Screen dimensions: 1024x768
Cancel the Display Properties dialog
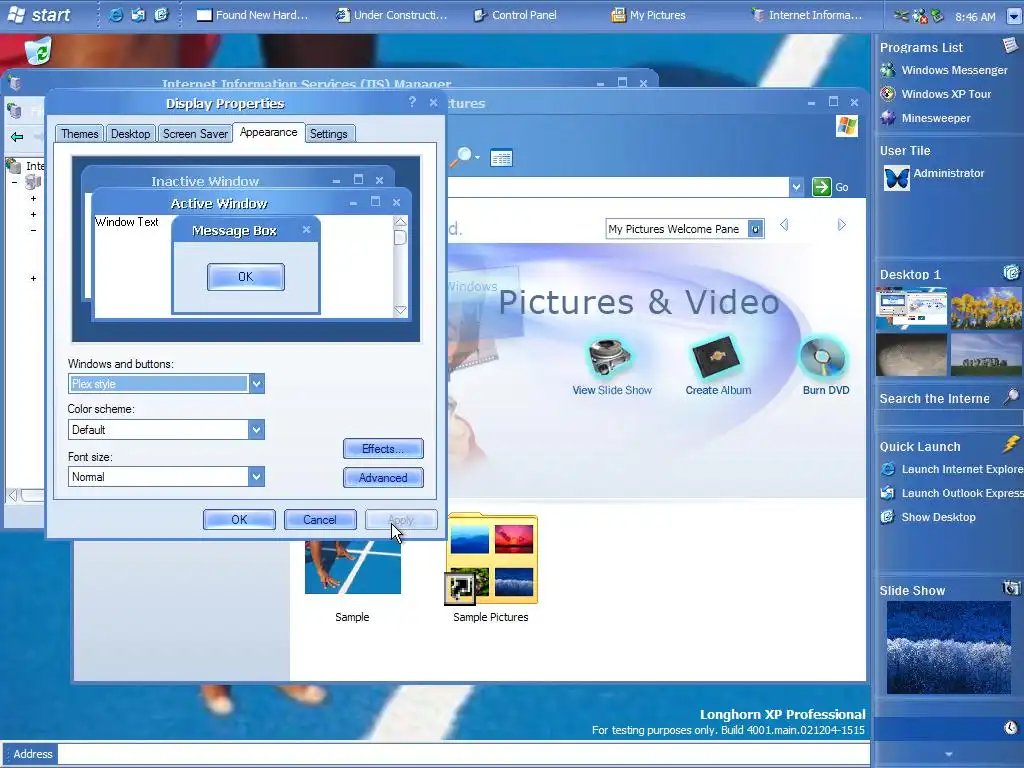(x=320, y=520)
